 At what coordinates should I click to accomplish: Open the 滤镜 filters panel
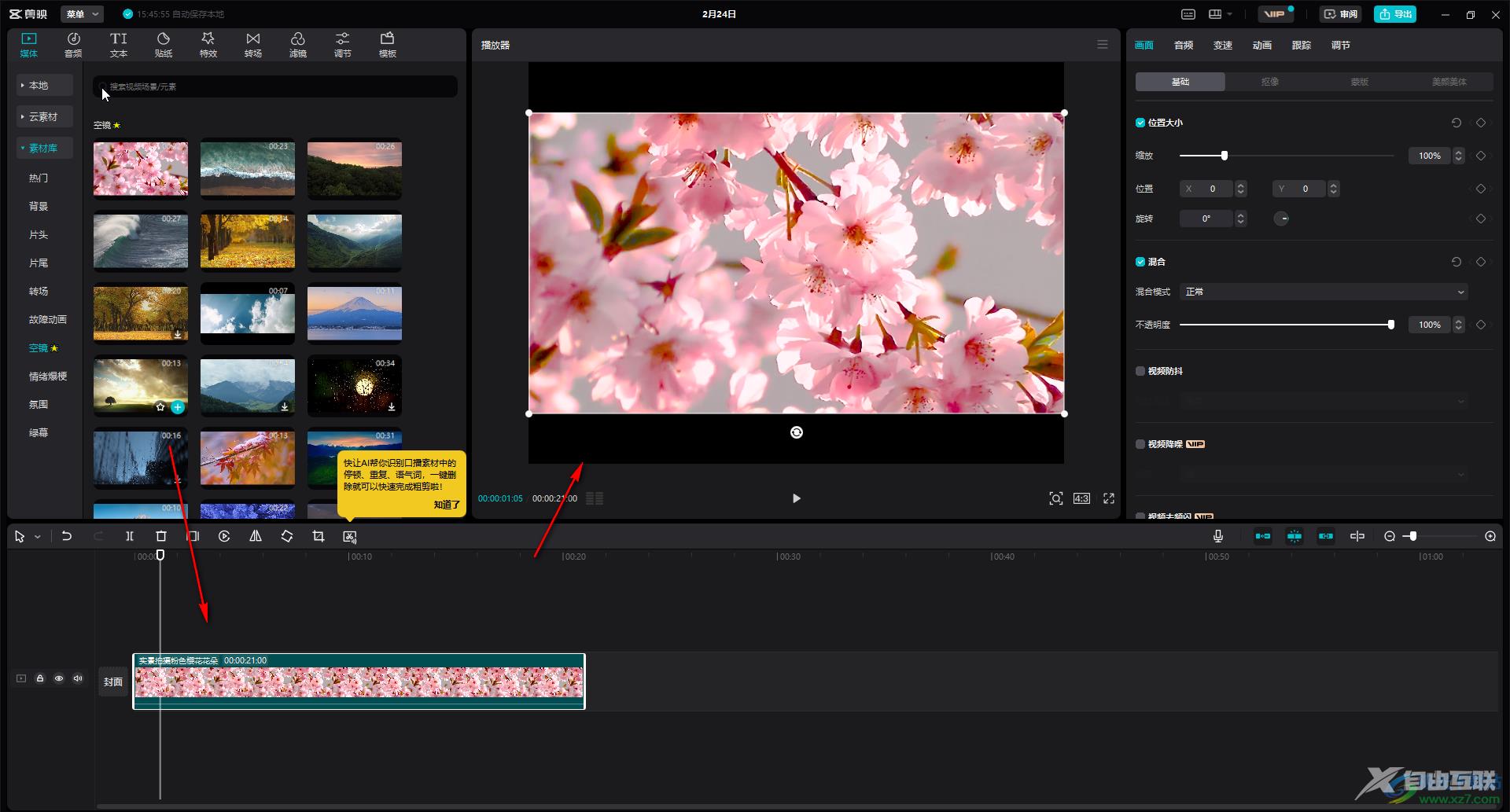(x=297, y=45)
